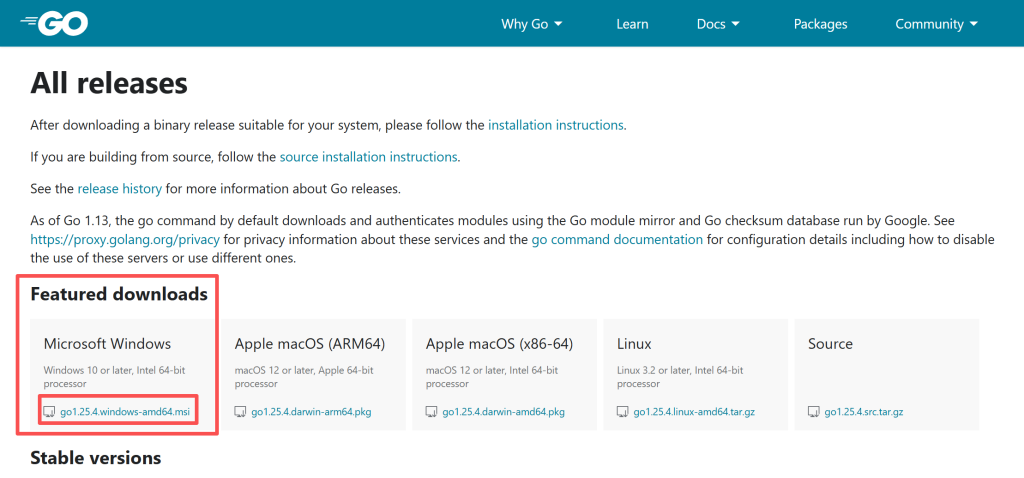Download go1.25.4.windows-amd64.msi installer
This screenshot has width=1024, height=478.
(x=124, y=412)
